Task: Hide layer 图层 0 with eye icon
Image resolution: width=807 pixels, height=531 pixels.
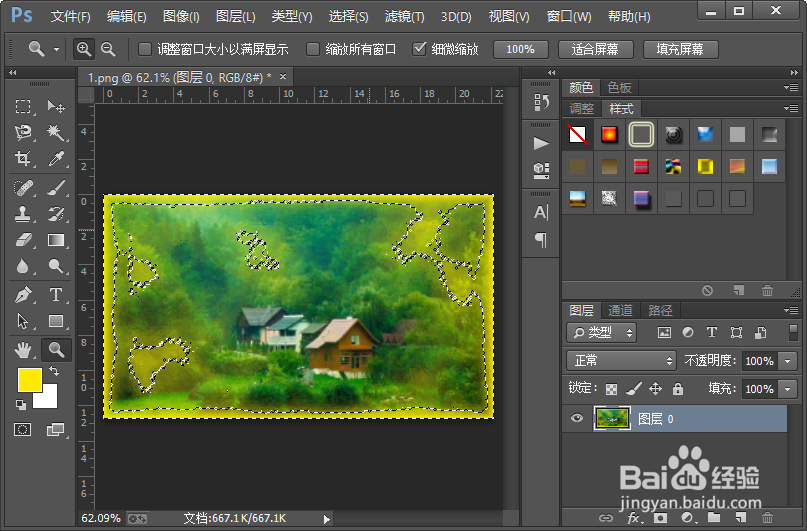Action: pos(577,418)
